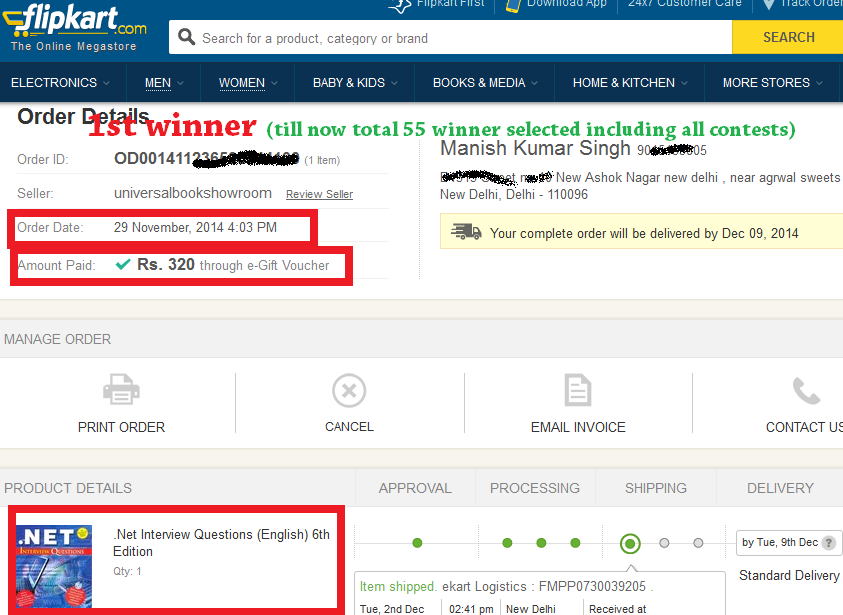Image resolution: width=843 pixels, height=615 pixels.
Task: Click the last grey delivery dot
Action: (698, 543)
